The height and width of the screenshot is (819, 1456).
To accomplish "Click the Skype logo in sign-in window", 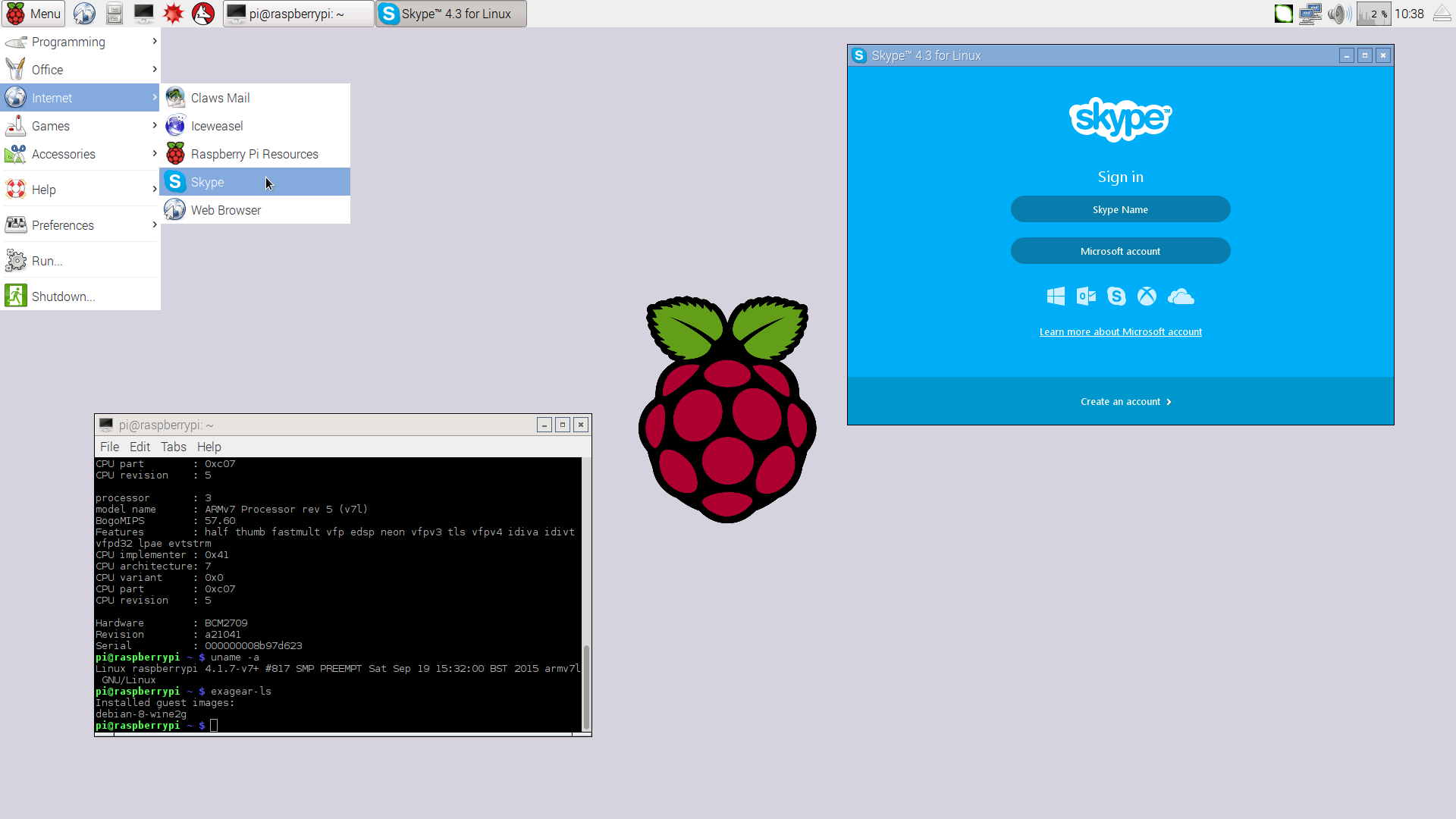I will [1120, 119].
